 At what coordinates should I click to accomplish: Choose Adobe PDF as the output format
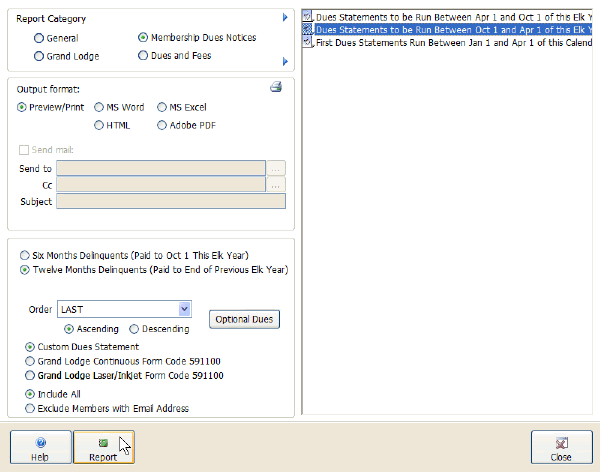[162, 125]
